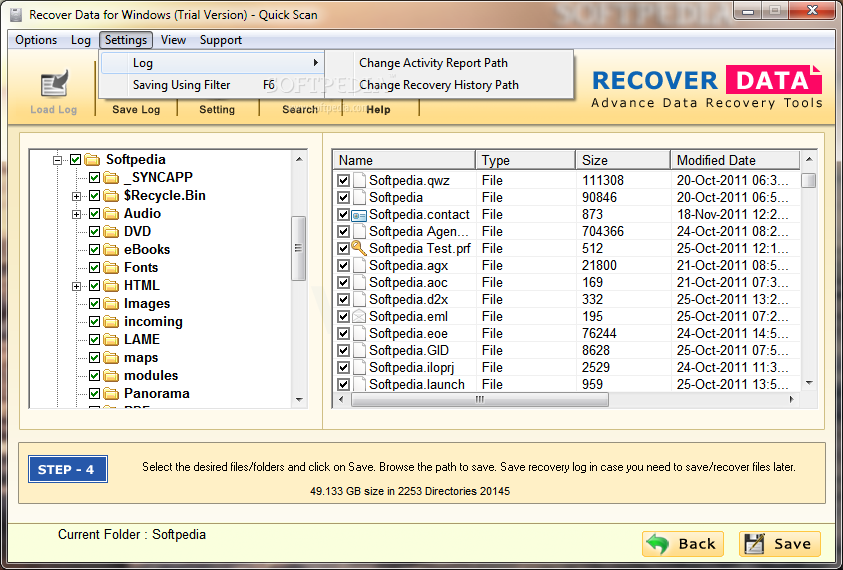The width and height of the screenshot is (843, 570).
Task: Click the Softpedia.qwz file icon
Action: click(x=359, y=180)
